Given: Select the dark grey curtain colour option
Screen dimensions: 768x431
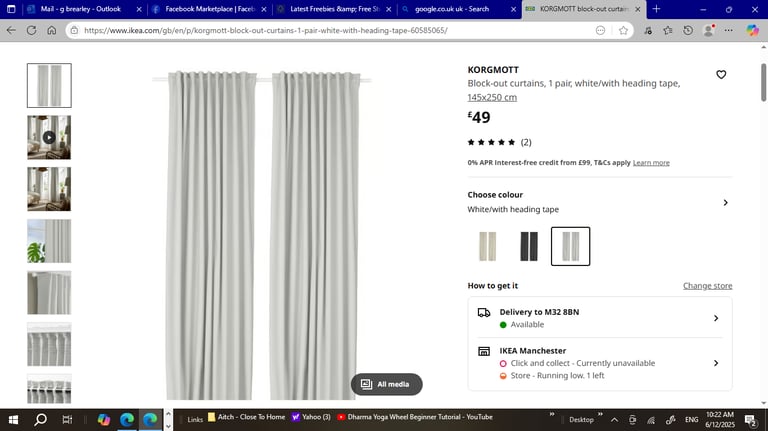Looking at the screenshot, I should pos(529,246).
